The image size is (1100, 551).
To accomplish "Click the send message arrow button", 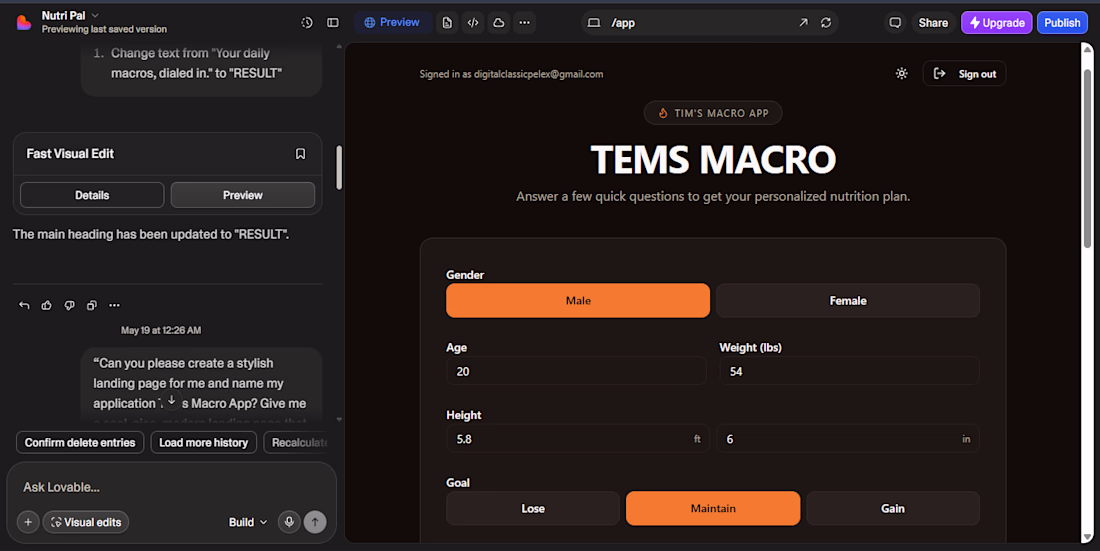I will (315, 522).
